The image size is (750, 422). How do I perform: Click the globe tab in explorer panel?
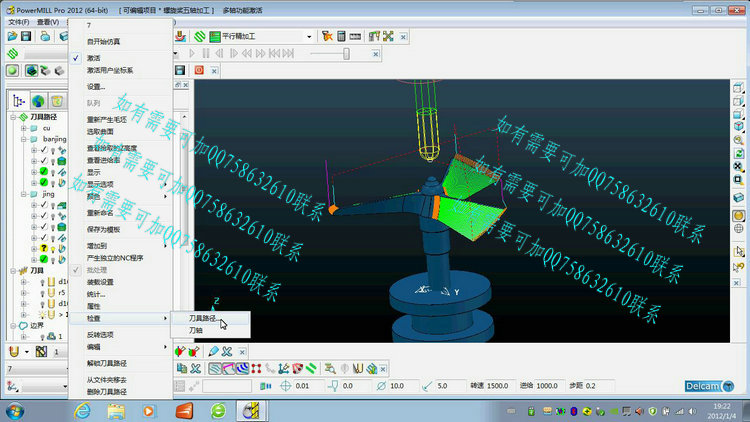coord(38,101)
